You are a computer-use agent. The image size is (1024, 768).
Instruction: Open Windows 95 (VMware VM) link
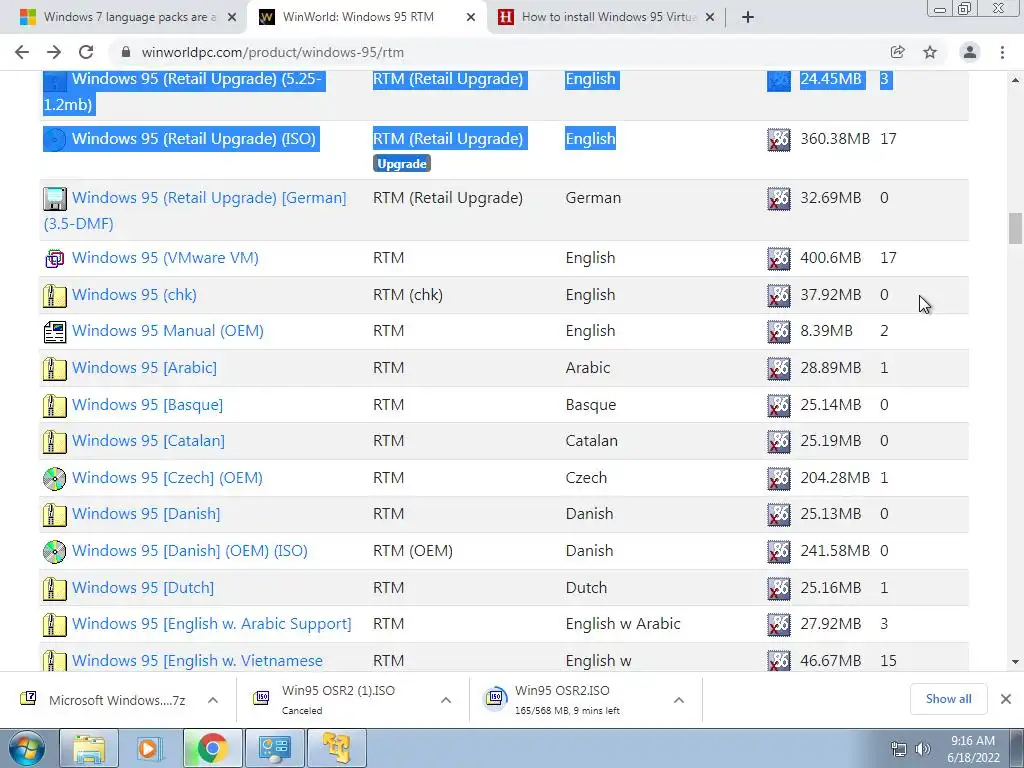[x=165, y=258]
